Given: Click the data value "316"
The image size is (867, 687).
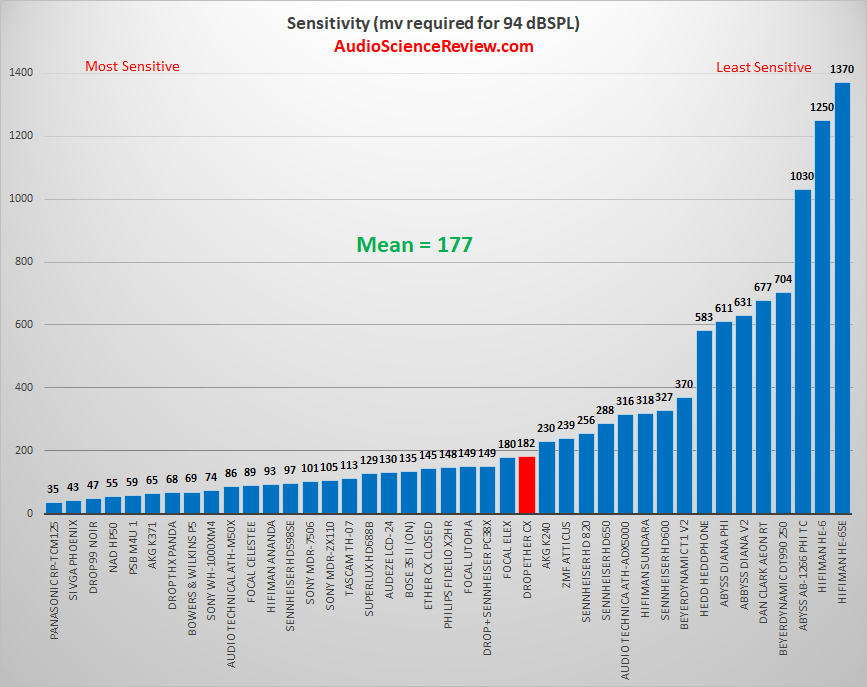Looking at the screenshot, I should [625, 401].
